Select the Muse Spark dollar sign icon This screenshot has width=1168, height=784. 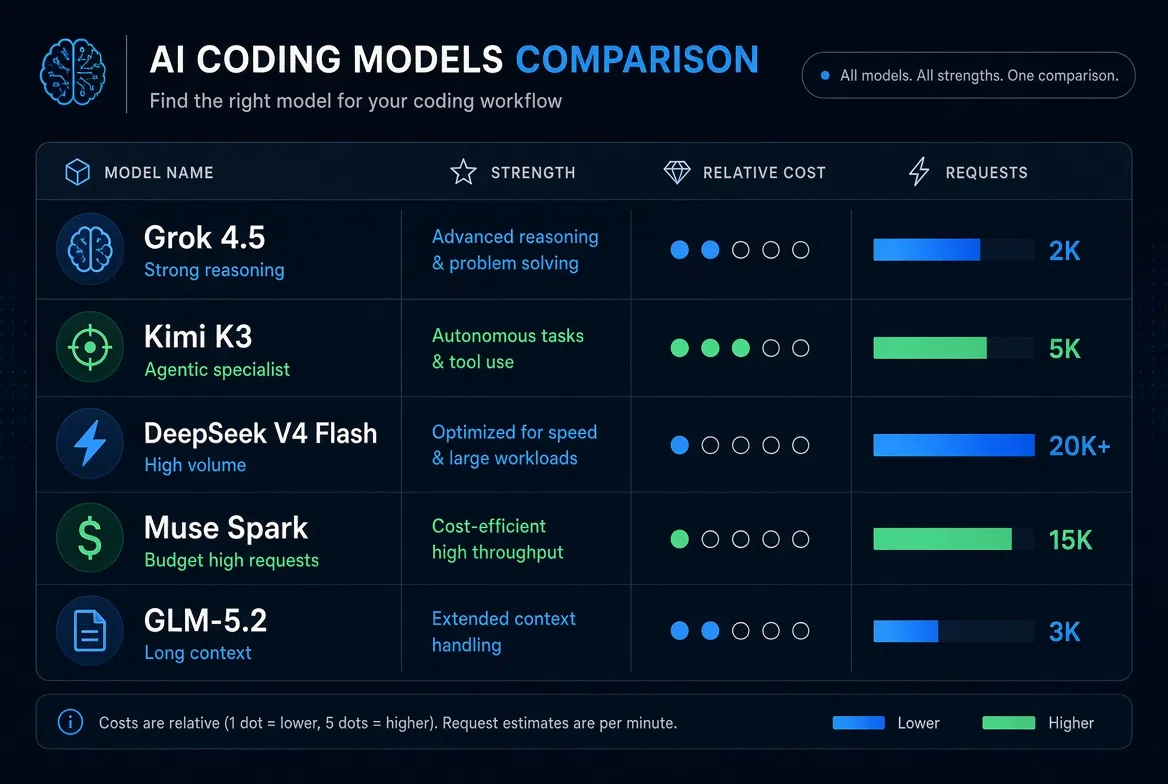pyautogui.click(x=90, y=538)
